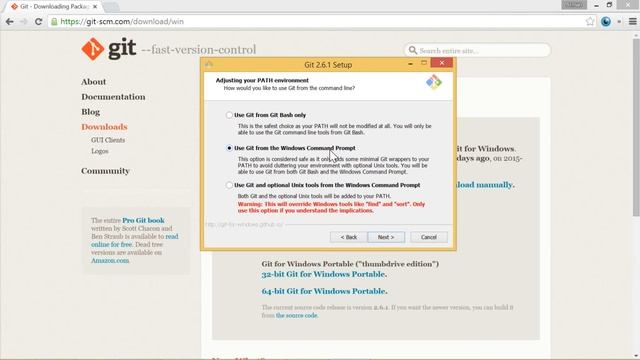Click the download manually link
This screenshot has height=360, width=640.
484,185
